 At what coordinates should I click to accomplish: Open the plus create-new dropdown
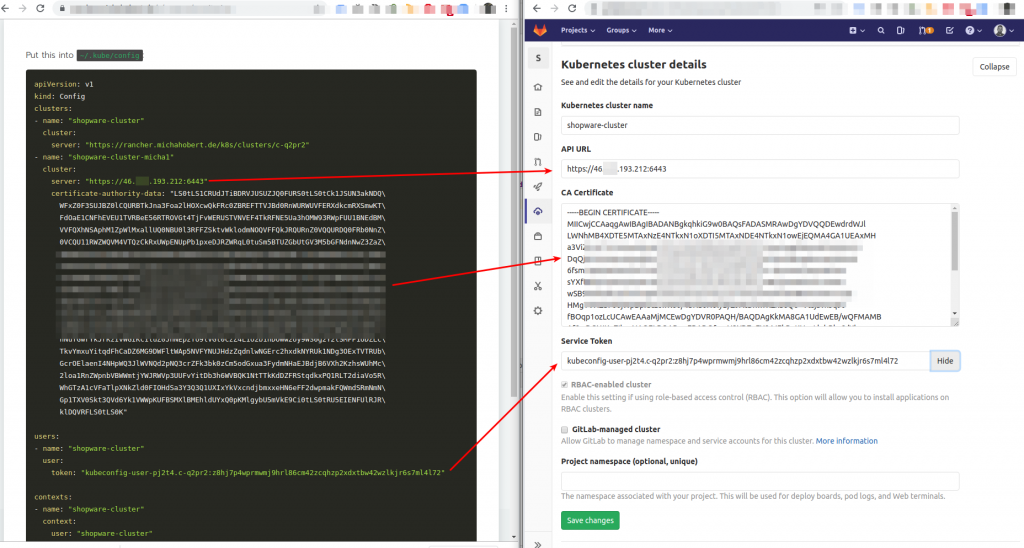857,31
